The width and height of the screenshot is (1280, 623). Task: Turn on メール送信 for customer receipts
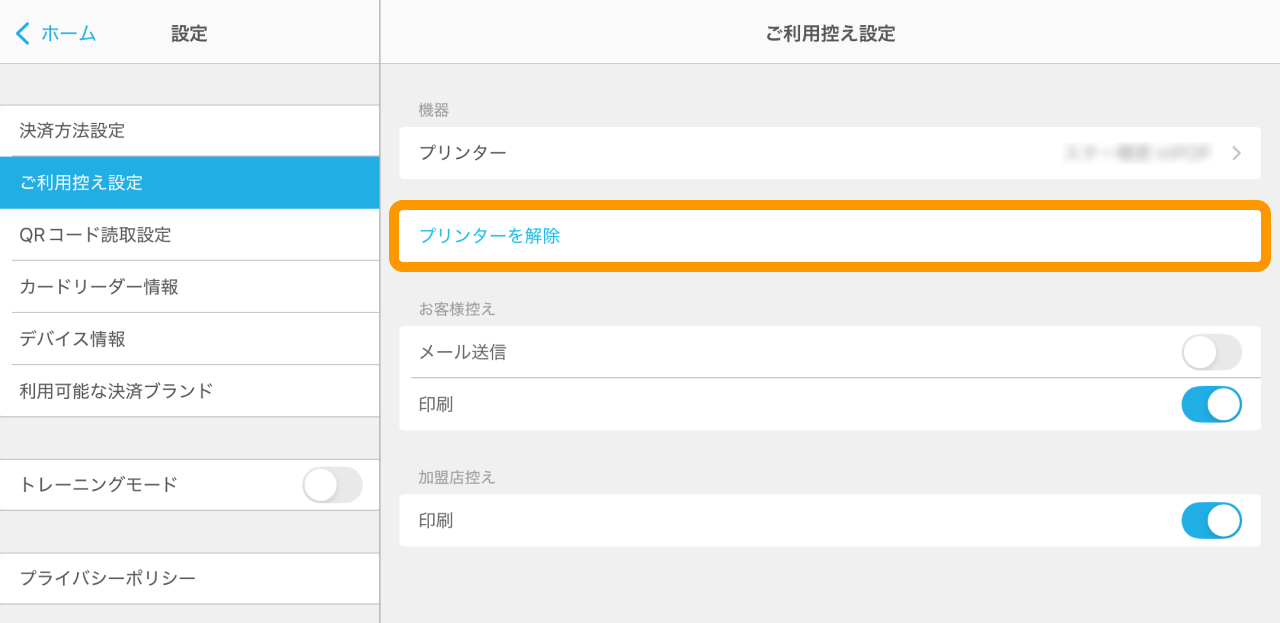(x=1211, y=352)
